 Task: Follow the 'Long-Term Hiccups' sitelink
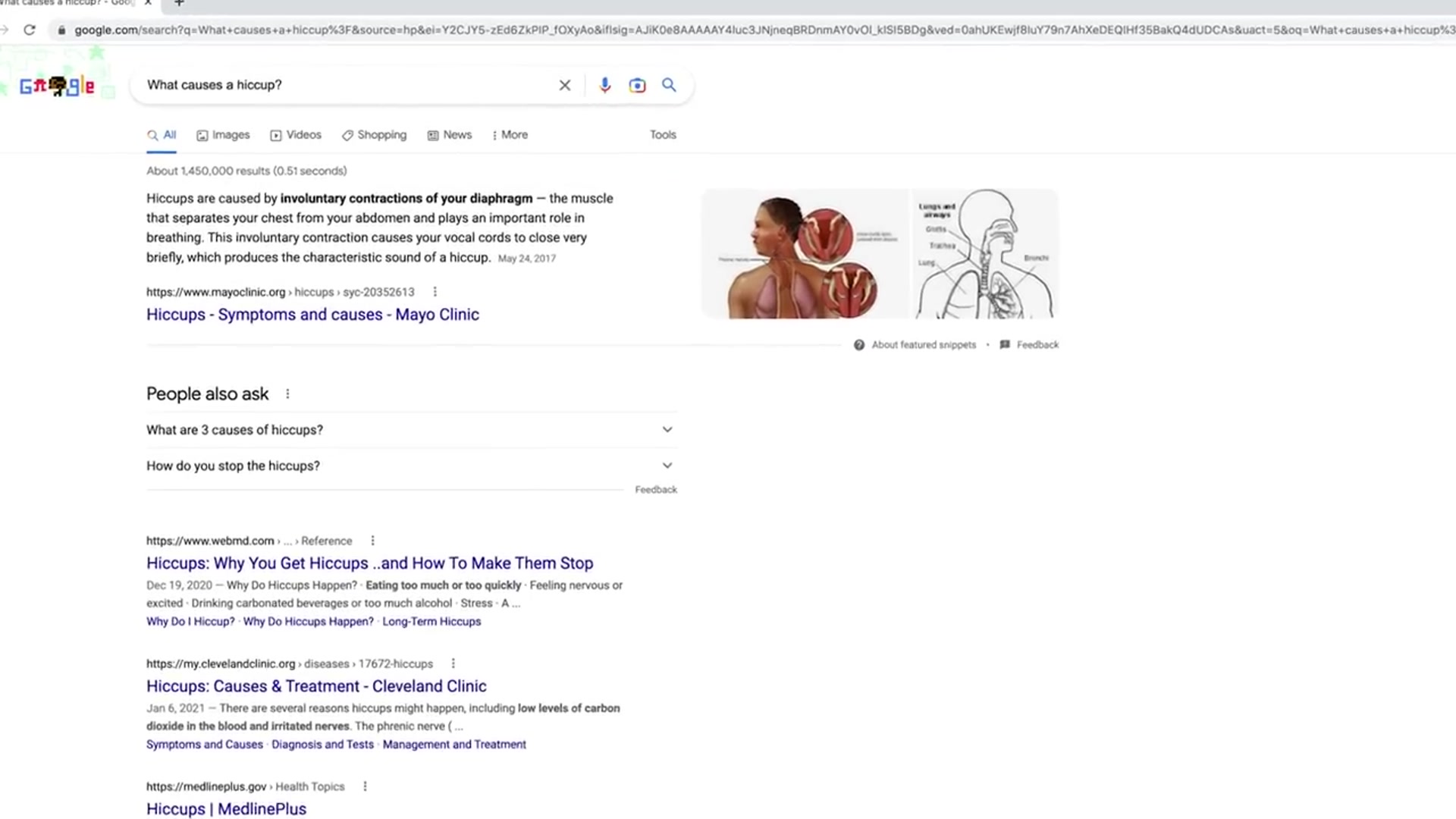click(x=431, y=622)
